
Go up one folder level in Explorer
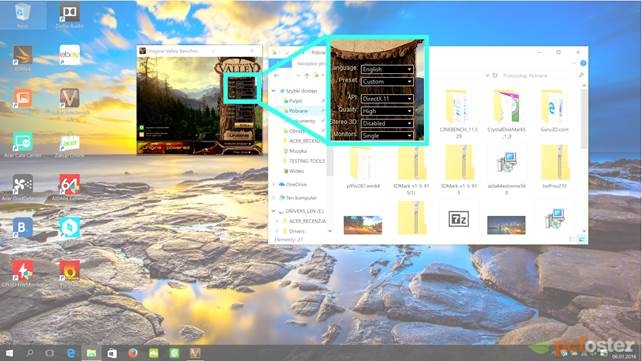307,75
